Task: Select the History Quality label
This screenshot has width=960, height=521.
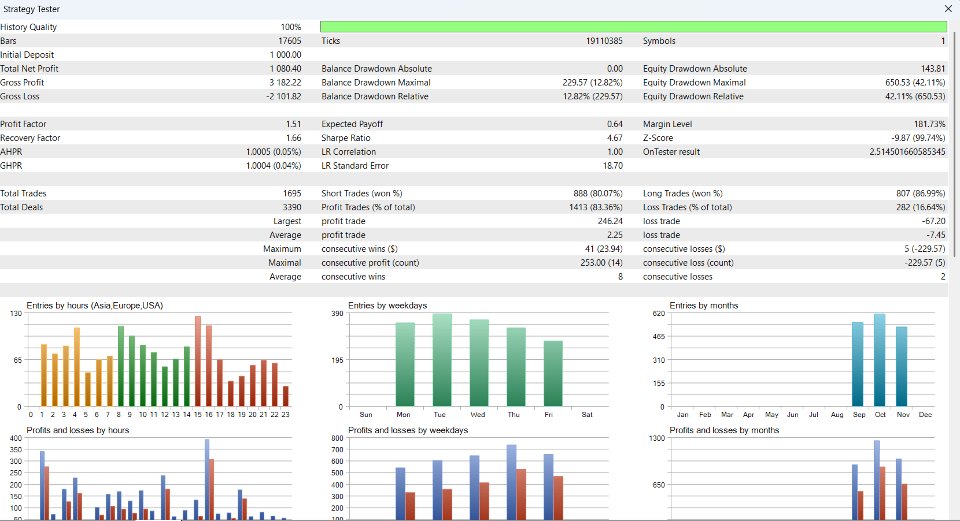Action: click(29, 27)
